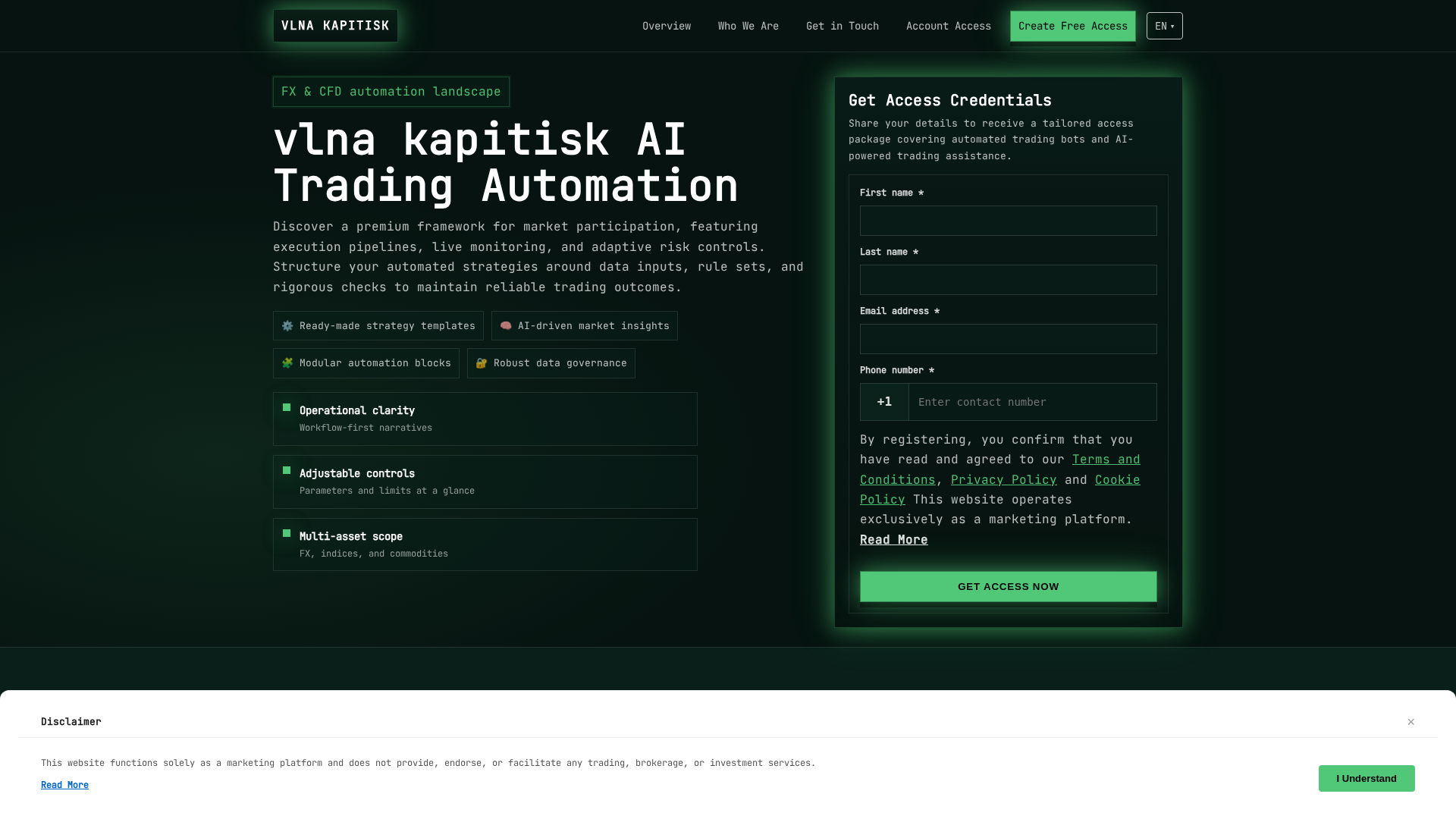Click the Disclaimer heading text
This screenshot has width=1456, height=819.
click(71, 721)
